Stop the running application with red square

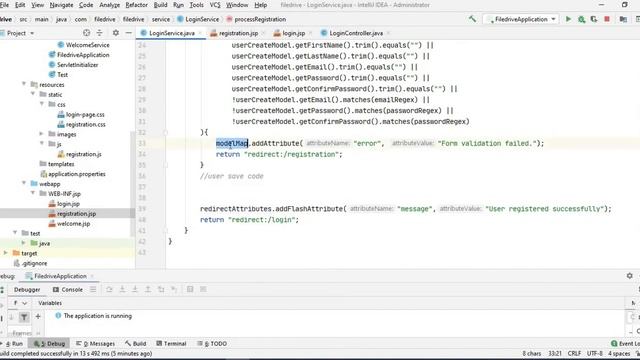[607, 19]
